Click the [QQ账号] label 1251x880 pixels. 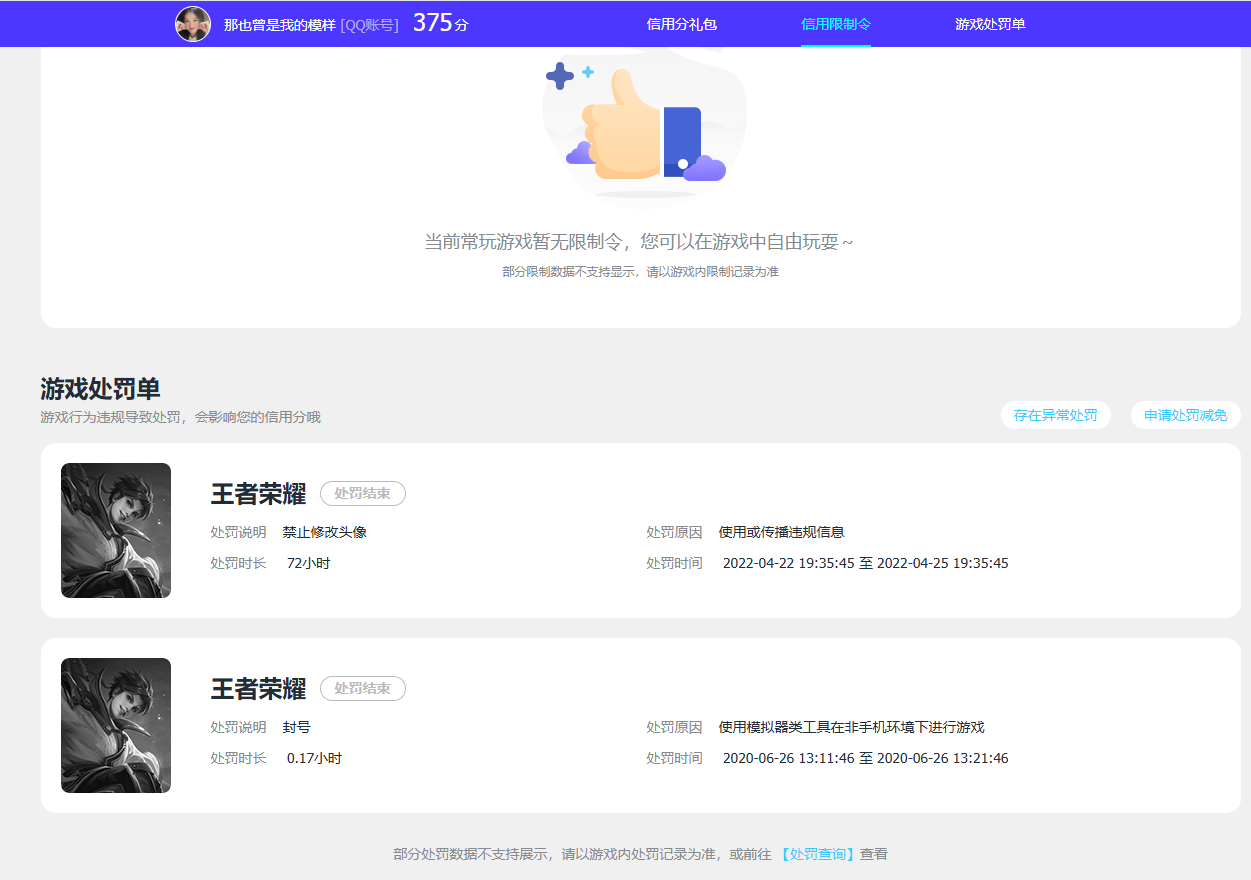(x=369, y=25)
